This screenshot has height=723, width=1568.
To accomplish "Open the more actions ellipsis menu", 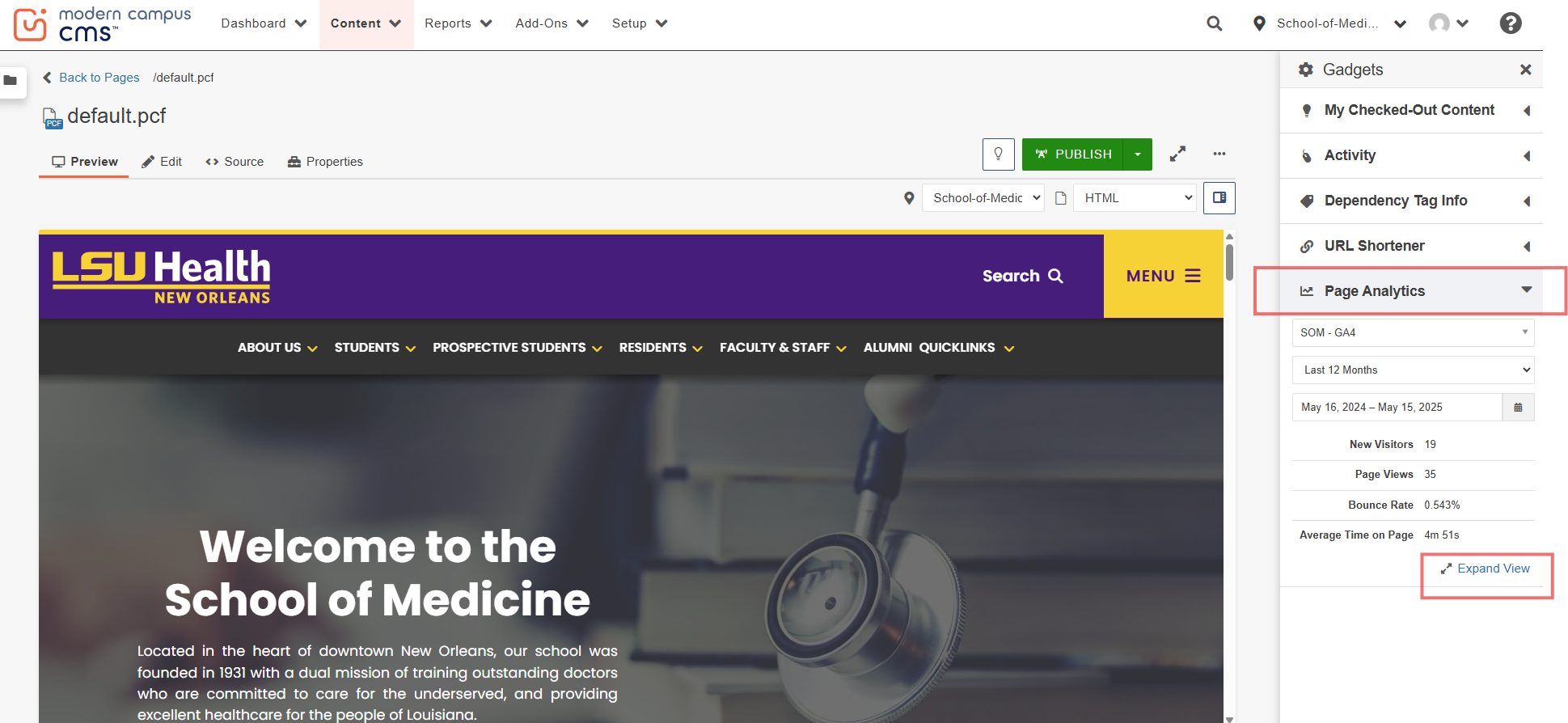I will pyautogui.click(x=1219, y=154).
